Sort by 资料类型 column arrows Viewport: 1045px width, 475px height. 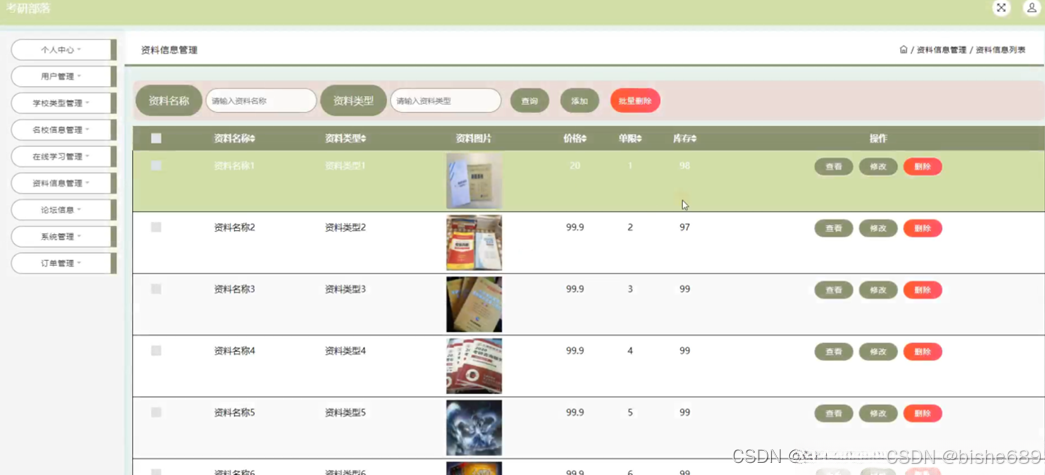click(363, 139)
